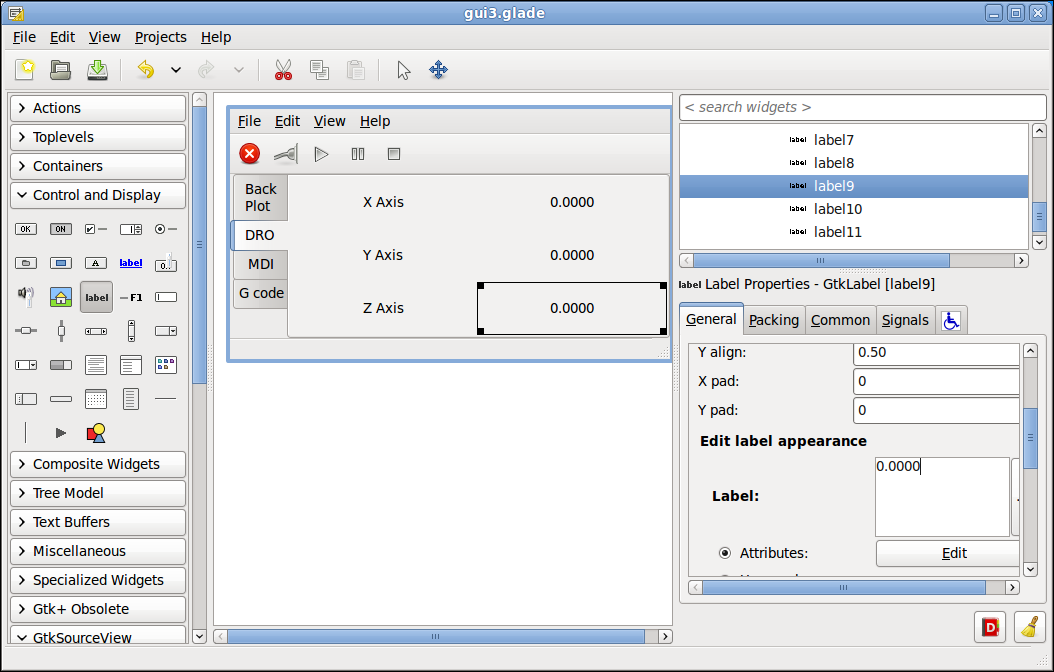Pick the Image widget with house icon
This screenshot has height=672, width=1054.
point(60,297)
